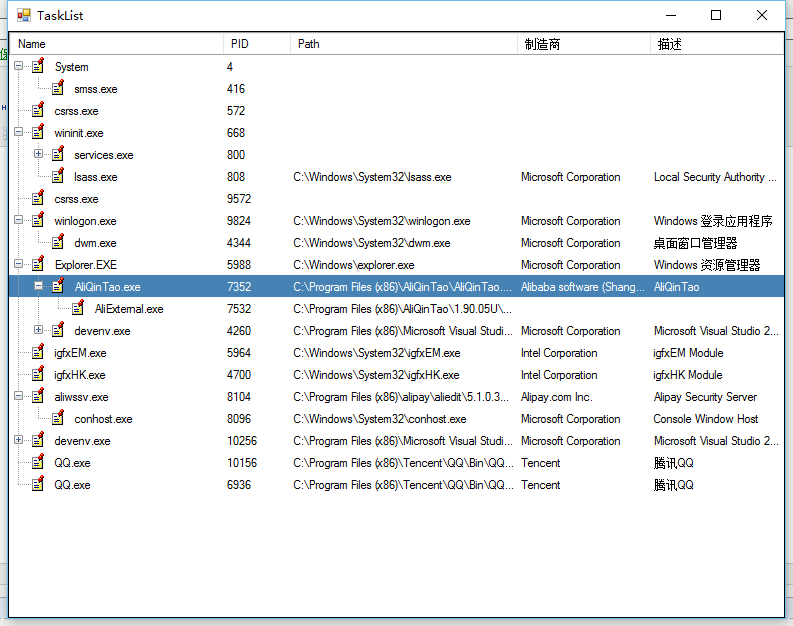
Task: Click the services.exe process icon
Action: click(x=58, y=154)
